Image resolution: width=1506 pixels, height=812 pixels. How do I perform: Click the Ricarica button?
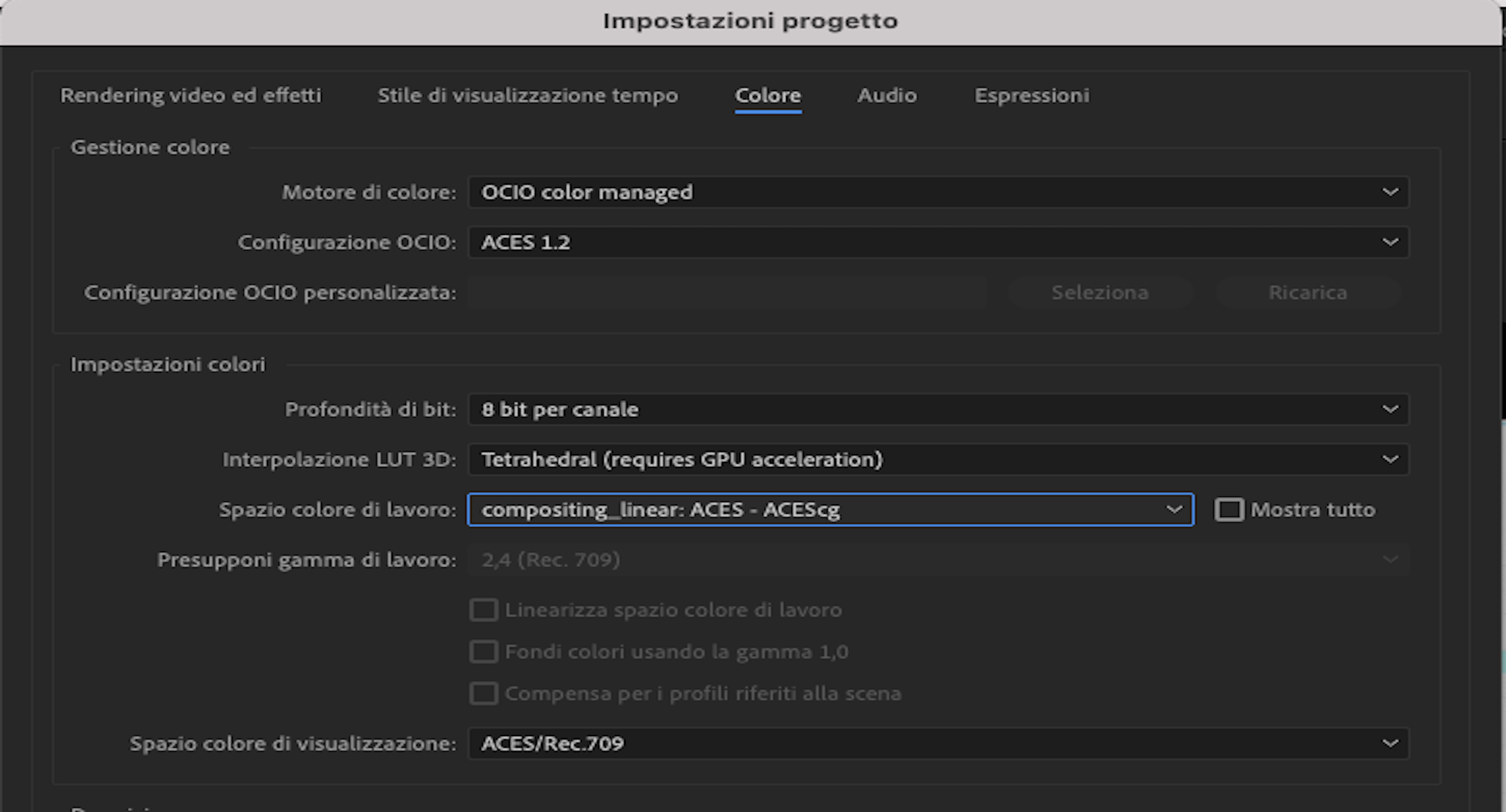coord(1307,292)
